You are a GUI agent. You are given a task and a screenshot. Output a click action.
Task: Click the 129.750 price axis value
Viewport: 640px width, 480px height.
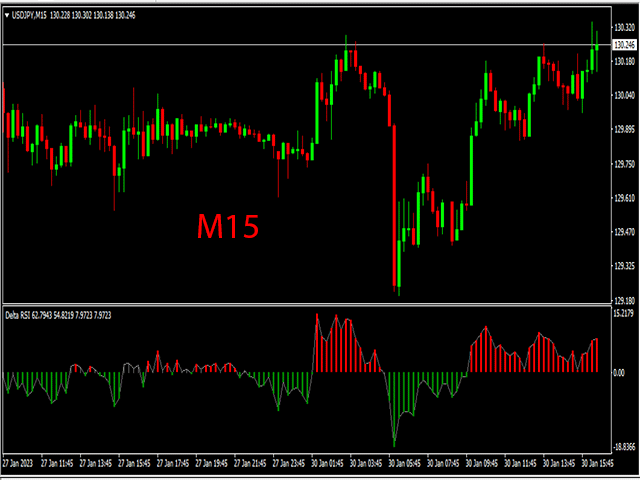623,165
